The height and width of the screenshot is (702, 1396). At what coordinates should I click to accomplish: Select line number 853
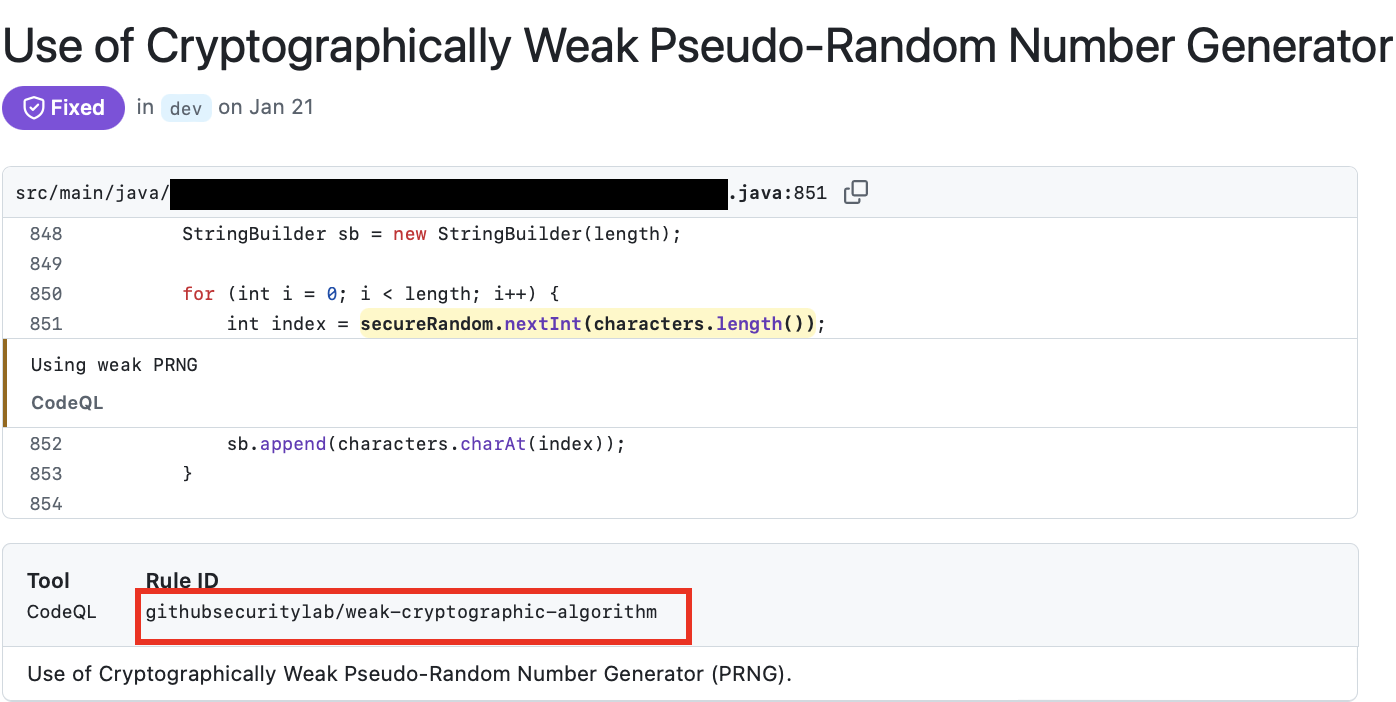coord(46,474)
